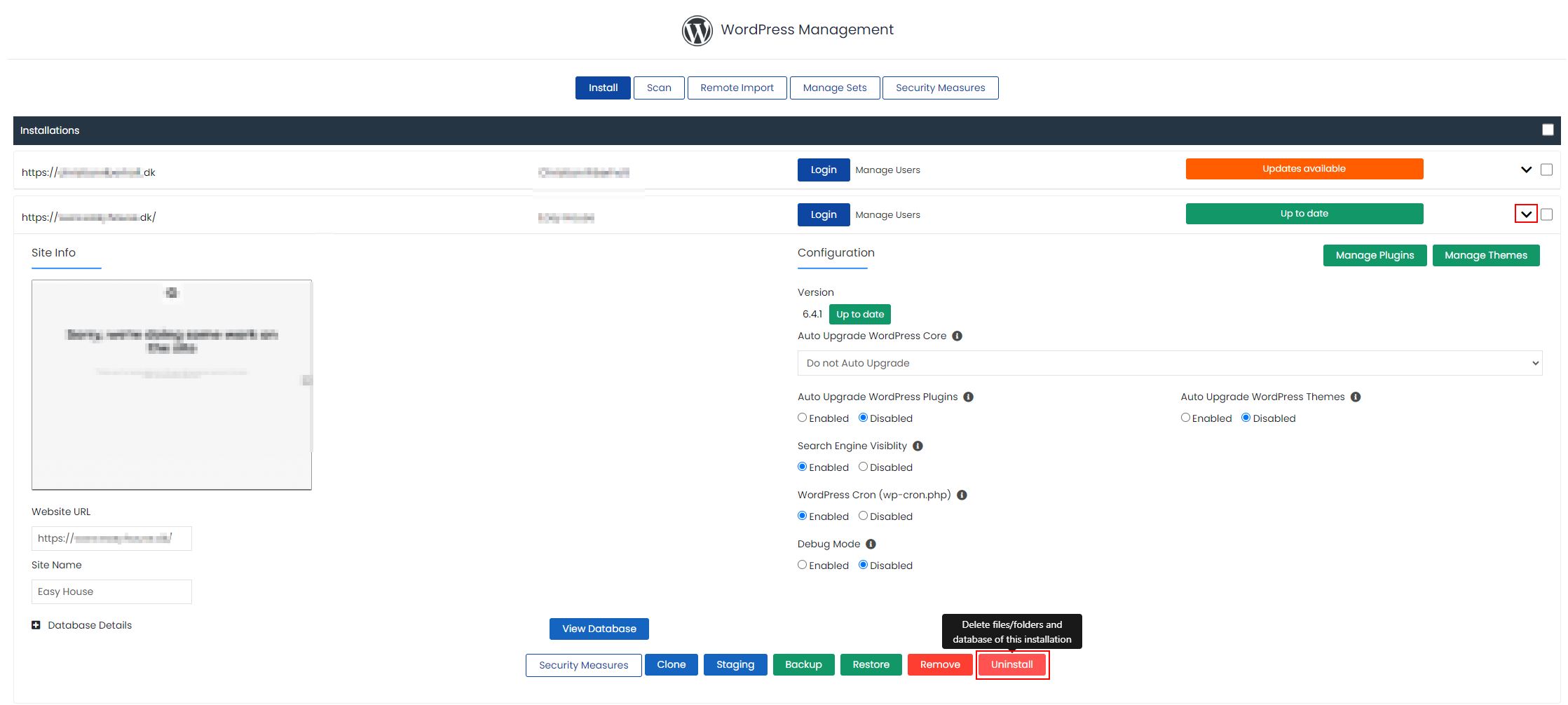
Task: Click info icon next to WordPress Cron
Action: pyautogui.click(x=962, y=495)
